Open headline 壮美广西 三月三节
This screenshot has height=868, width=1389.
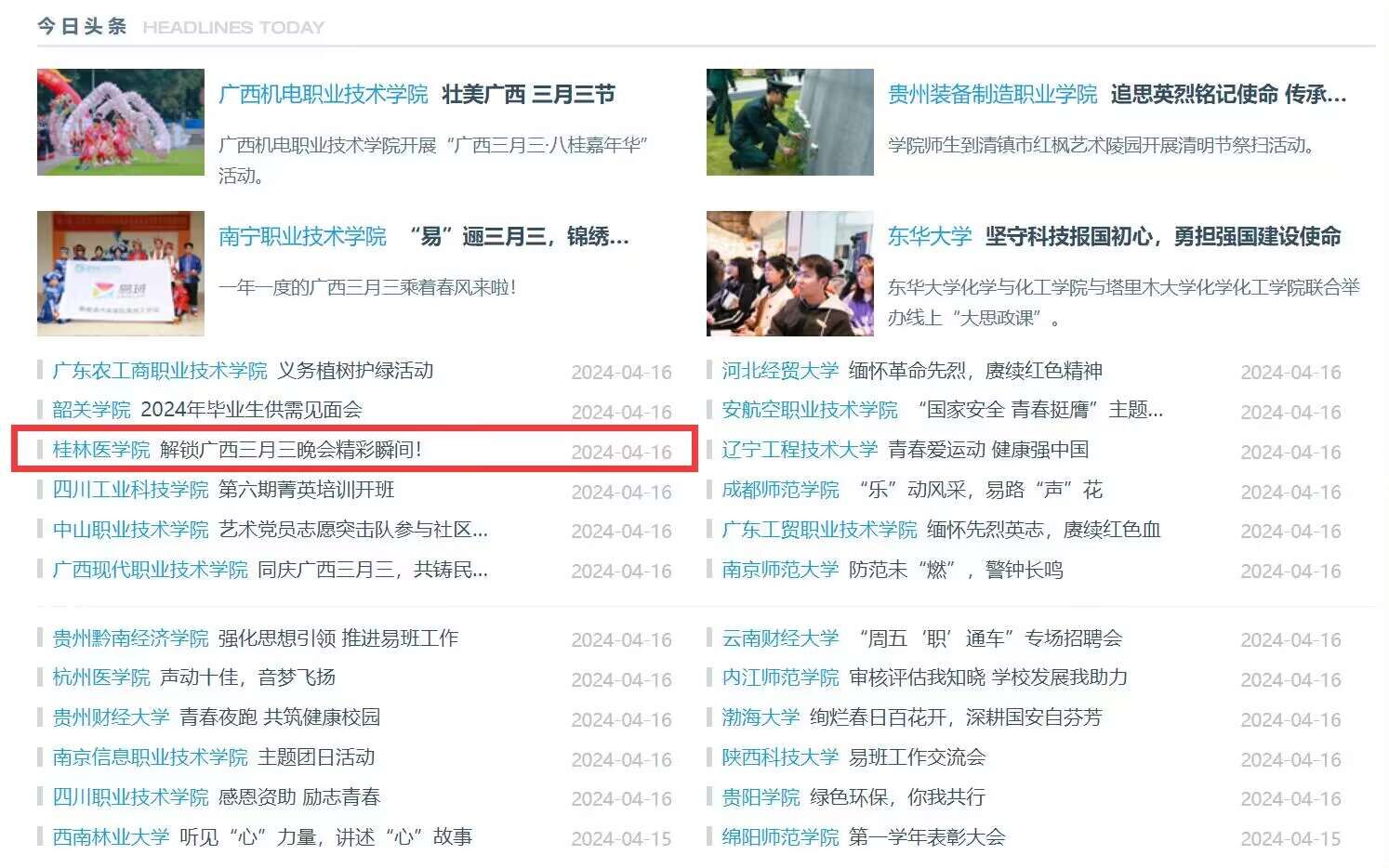click(528, 95)
